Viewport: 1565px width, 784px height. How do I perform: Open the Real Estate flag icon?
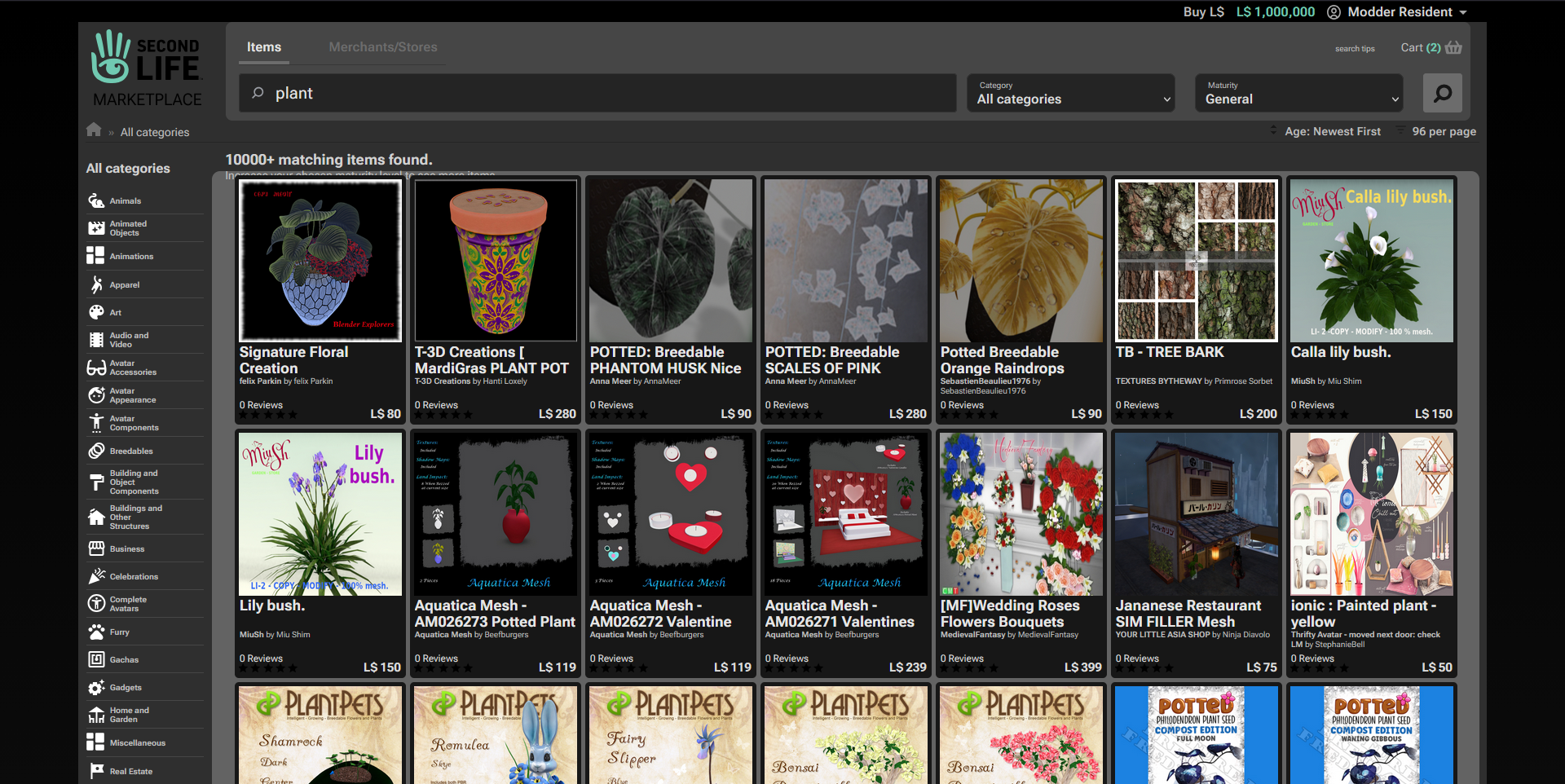pyautogui.click(x=96, y=771)
